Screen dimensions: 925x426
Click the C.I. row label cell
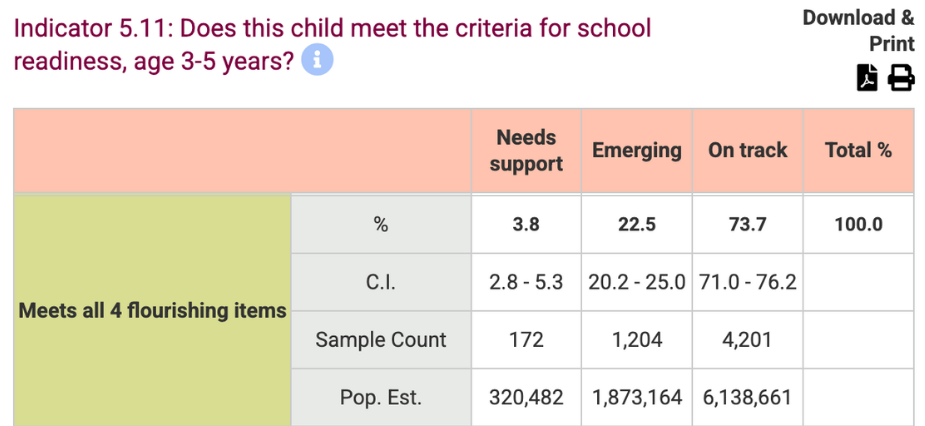[x=381, y=283]
